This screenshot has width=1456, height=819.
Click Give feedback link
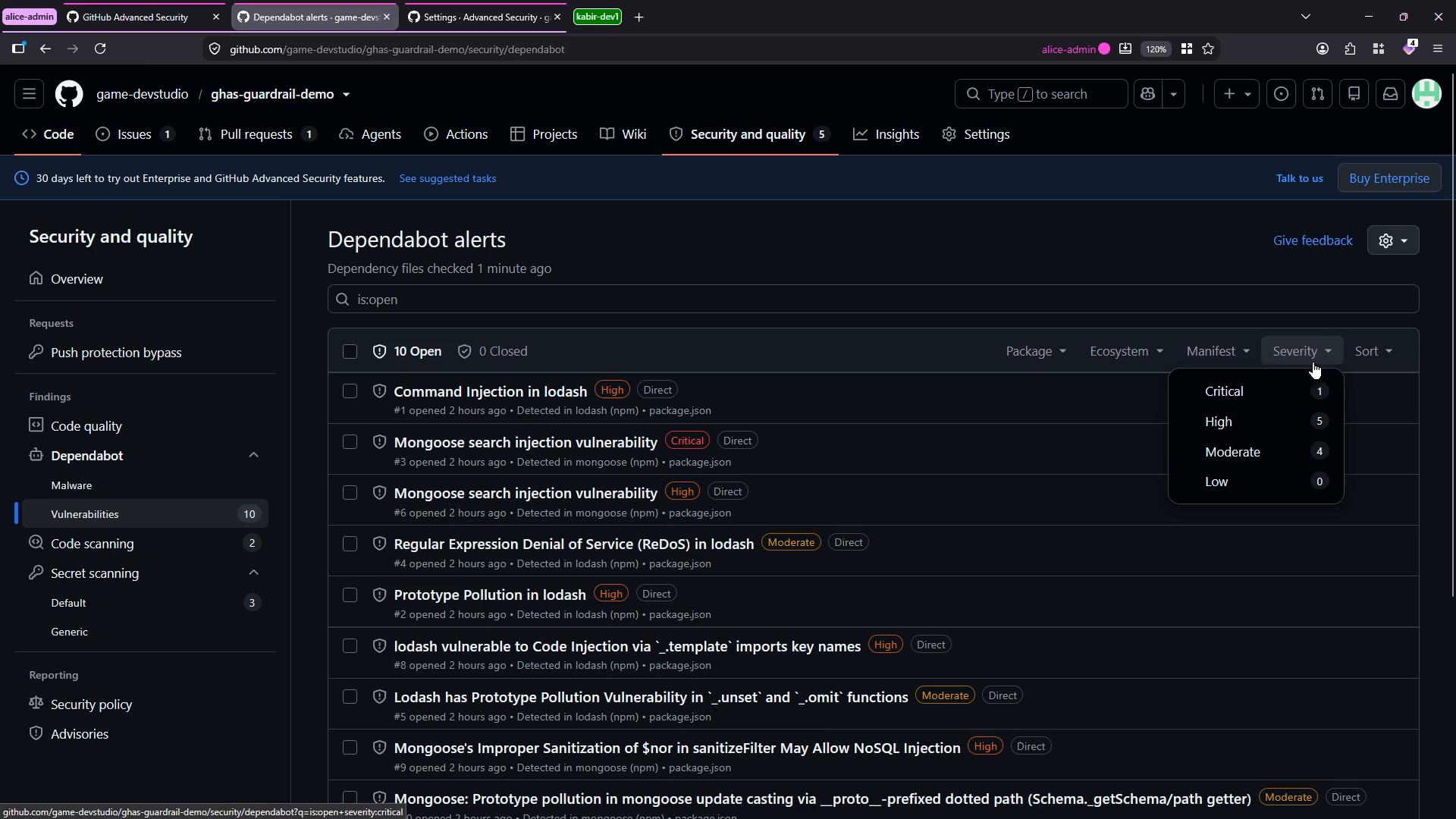click(x=1313, y=240)
